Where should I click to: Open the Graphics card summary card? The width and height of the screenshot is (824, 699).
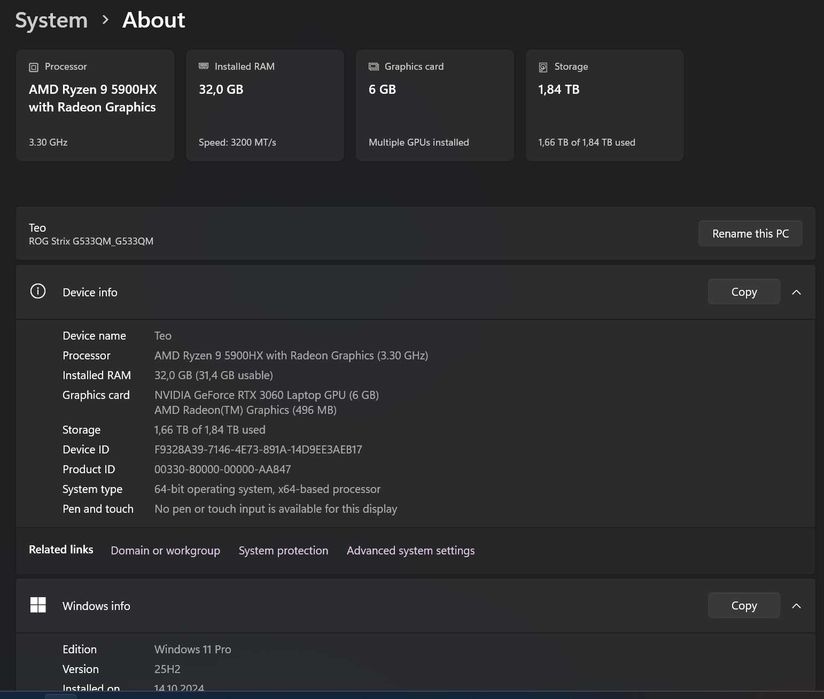pos(435,105)
